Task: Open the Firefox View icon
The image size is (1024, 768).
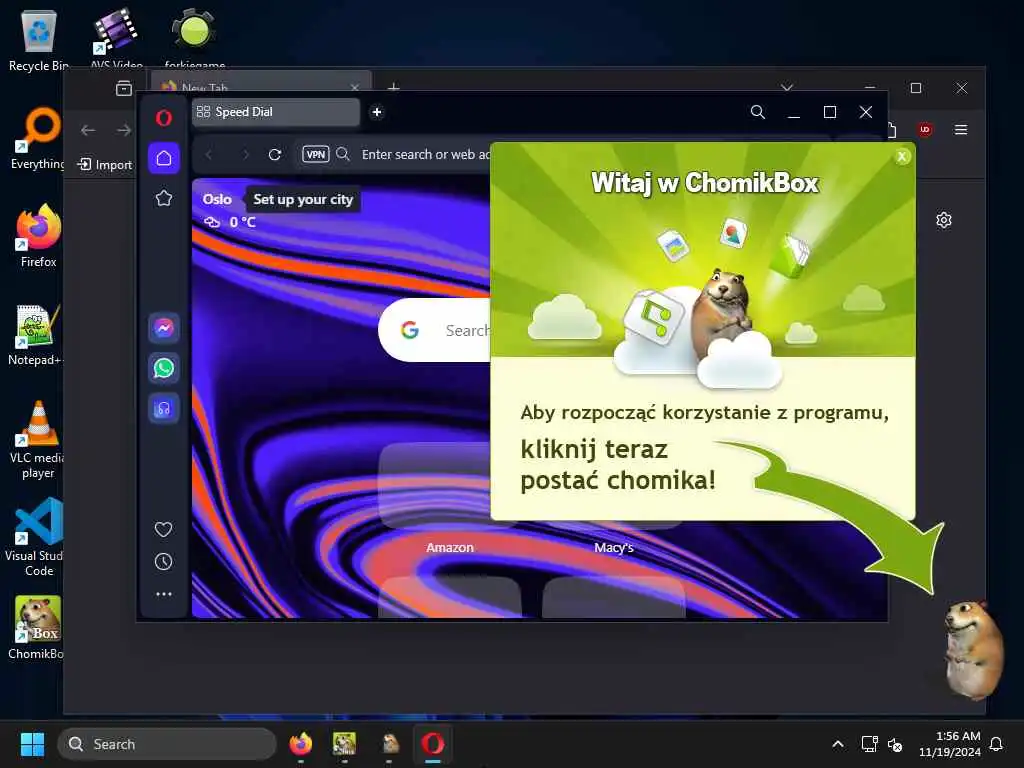Action: (x=123, y=88)
